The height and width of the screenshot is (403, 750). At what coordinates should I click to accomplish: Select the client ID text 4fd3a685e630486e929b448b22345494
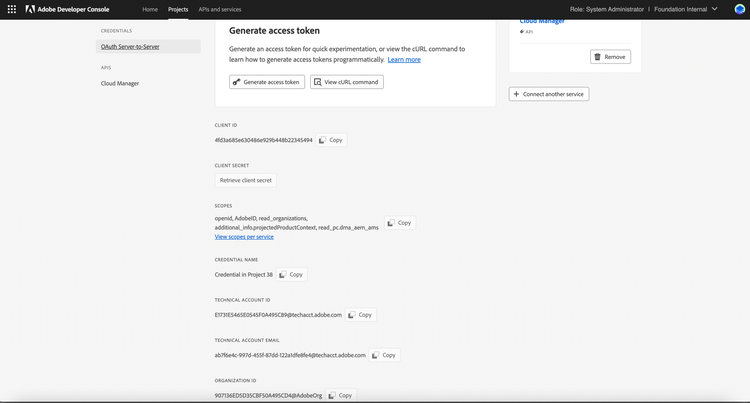pos(264,140)
